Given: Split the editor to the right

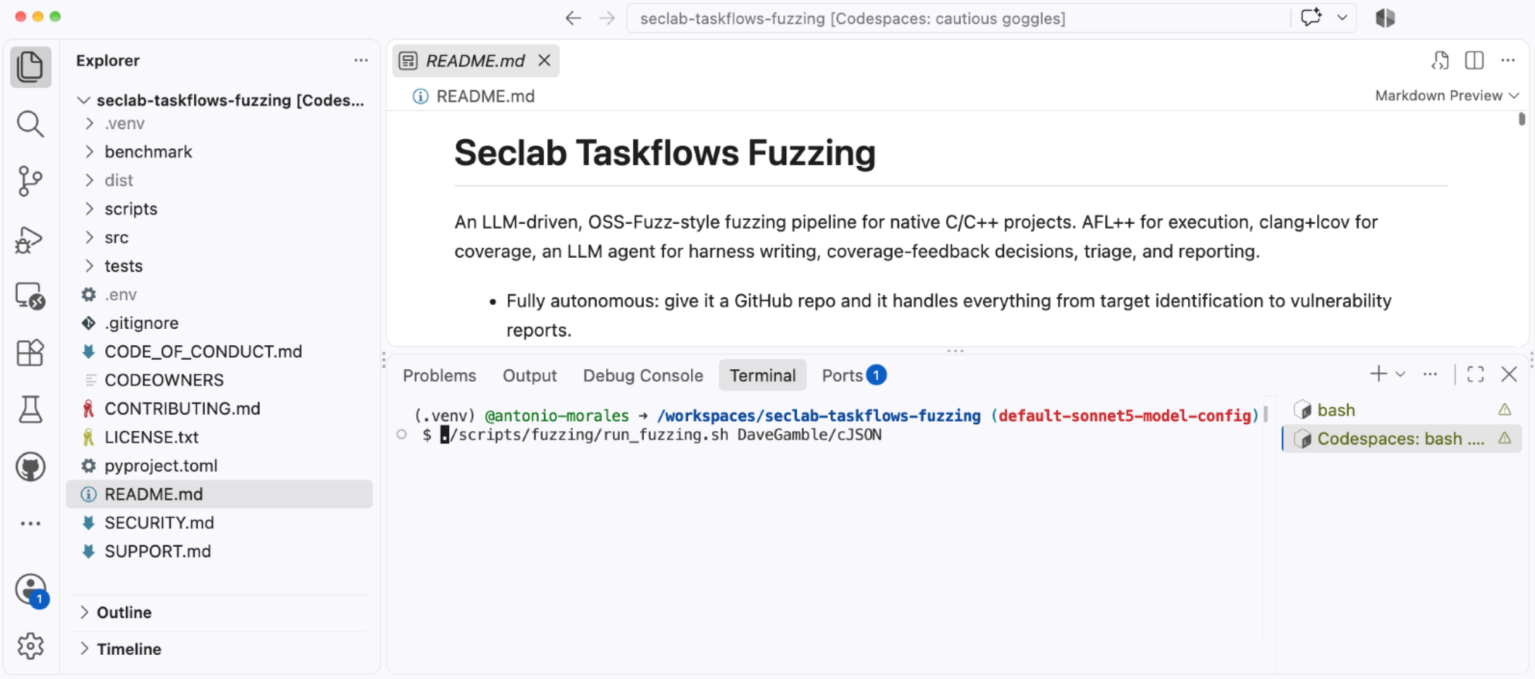Looking at the screenshot, I should point(1474,61).
